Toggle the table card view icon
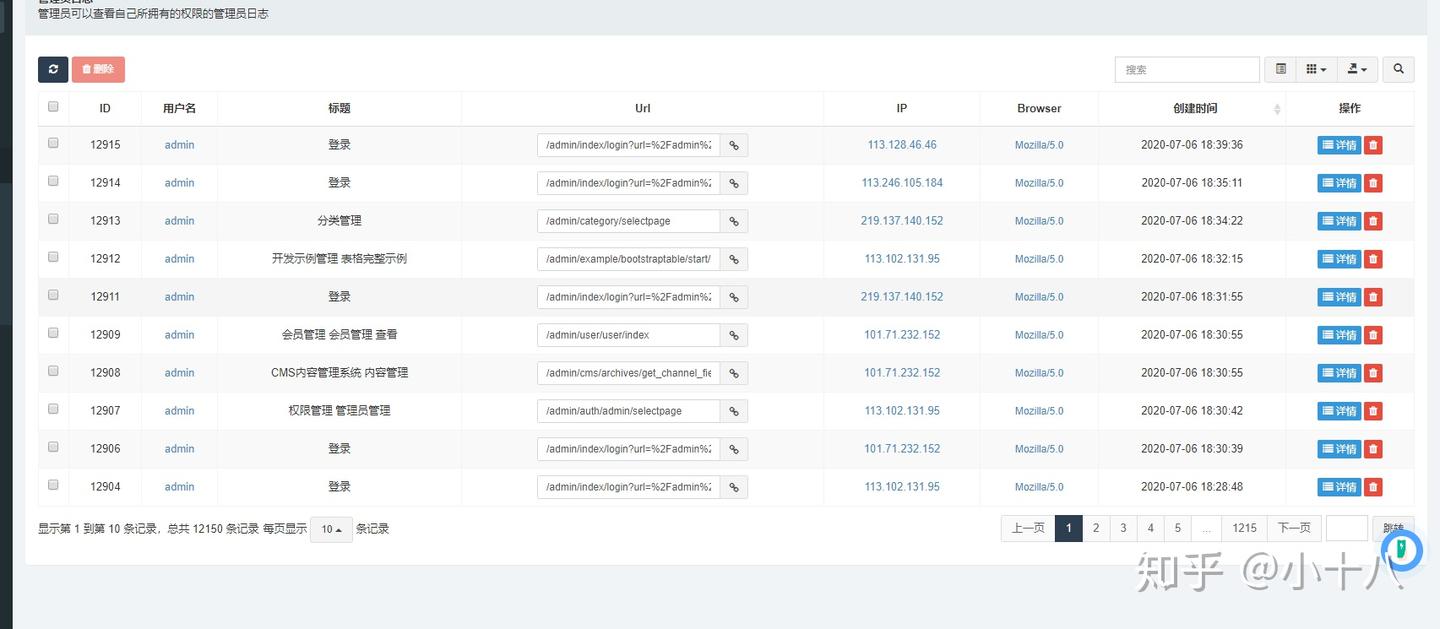The image size is (1440, 629). (1280, 69)
